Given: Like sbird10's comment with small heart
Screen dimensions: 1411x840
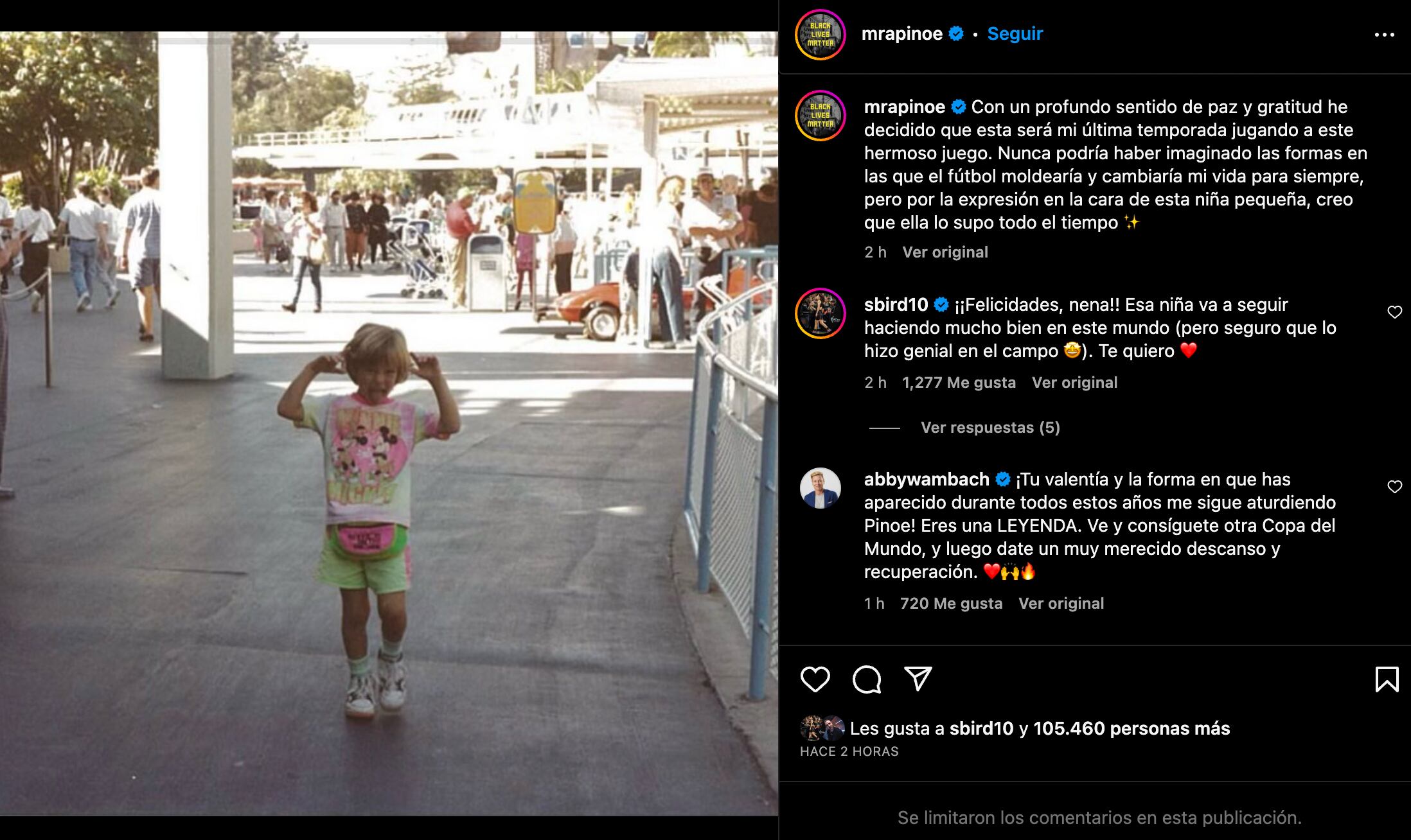Looking at the screenshot, I should click(1395, 312).
